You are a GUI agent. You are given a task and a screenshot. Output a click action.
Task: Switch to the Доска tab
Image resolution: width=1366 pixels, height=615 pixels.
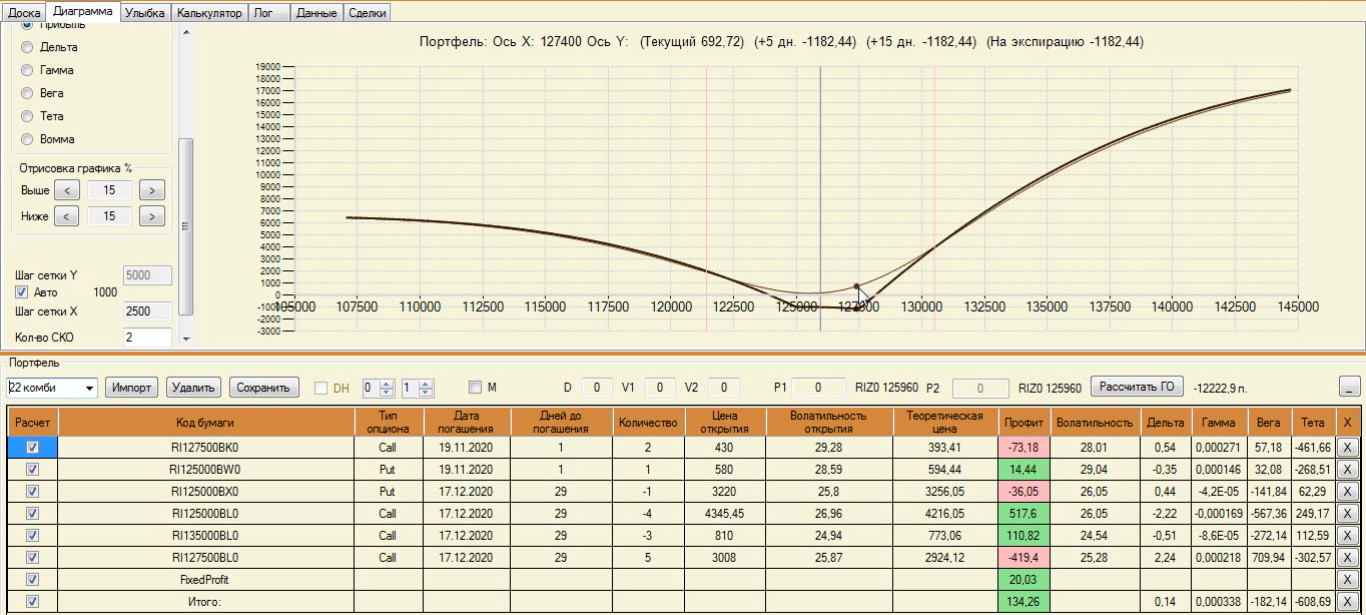[x=24, y=13]
